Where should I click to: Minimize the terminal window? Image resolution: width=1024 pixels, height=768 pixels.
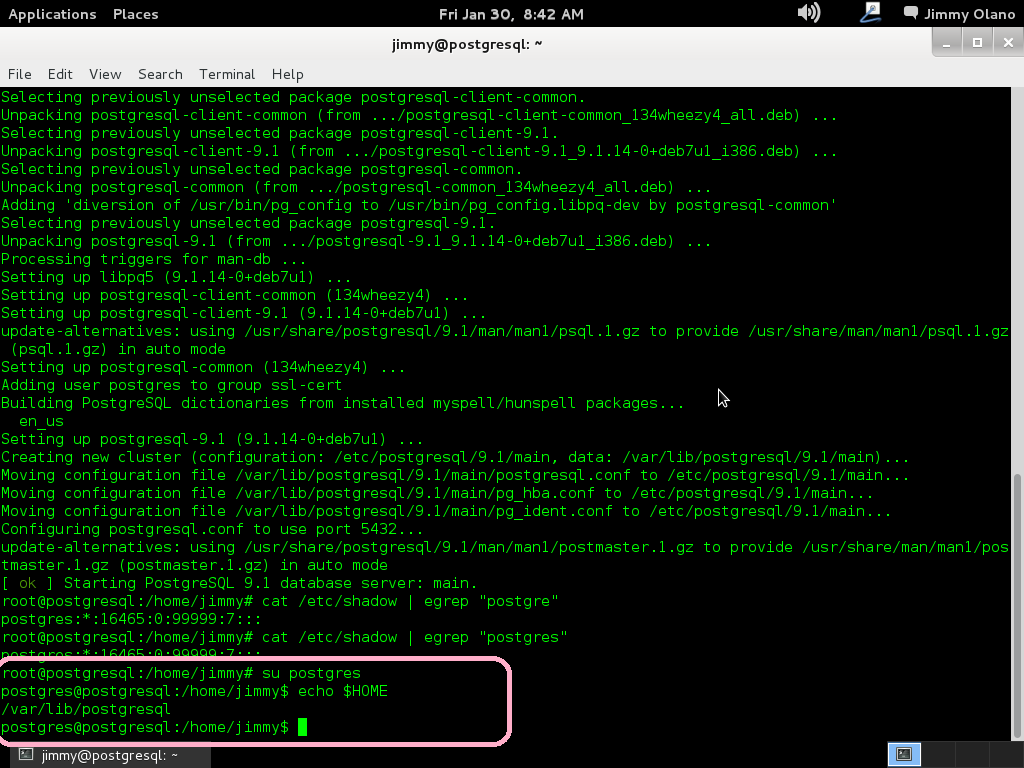tap(948, 42)
